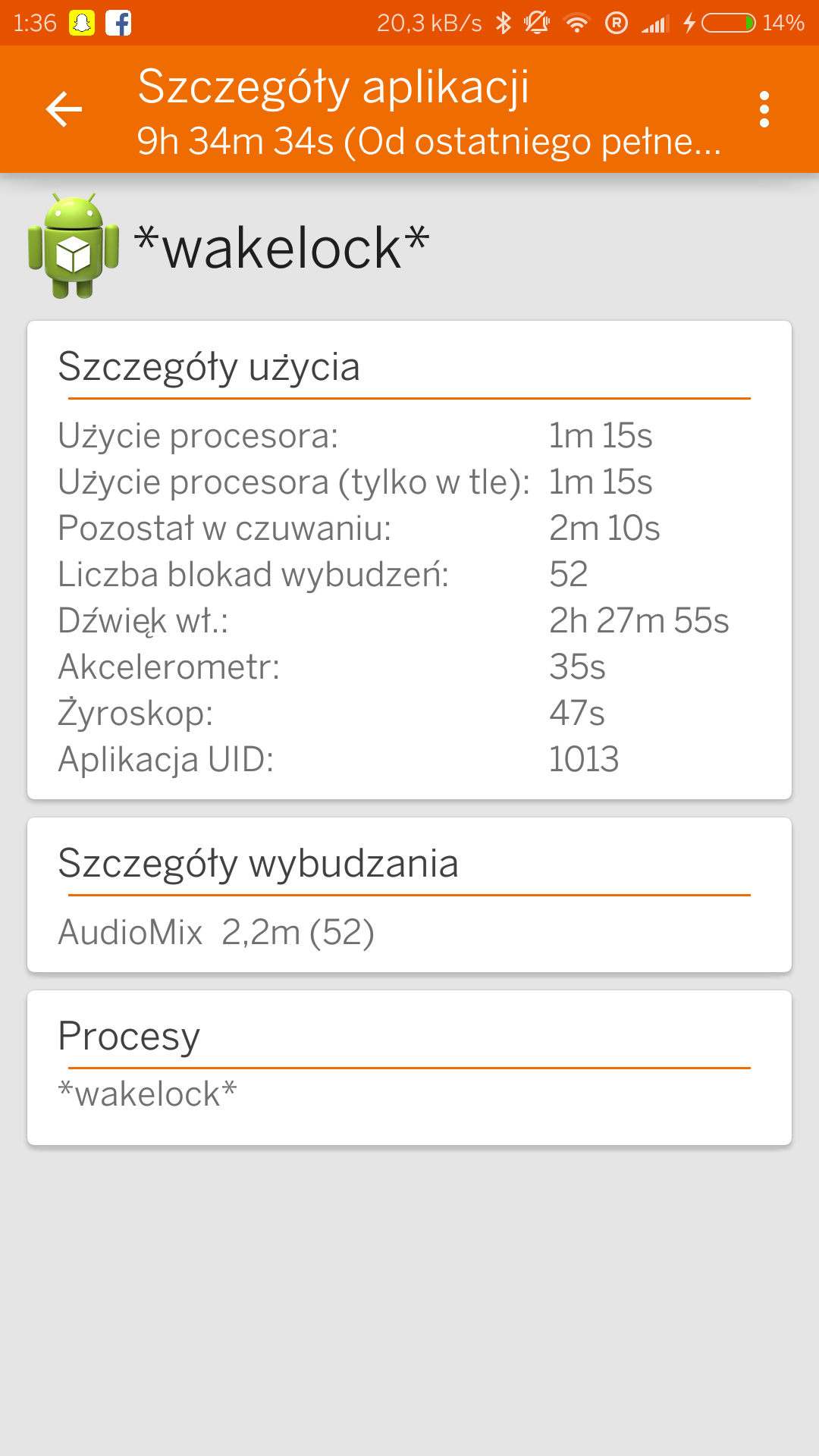Tap the Facebook notification icon
The image size is (819, 1456).
(118, 23)
